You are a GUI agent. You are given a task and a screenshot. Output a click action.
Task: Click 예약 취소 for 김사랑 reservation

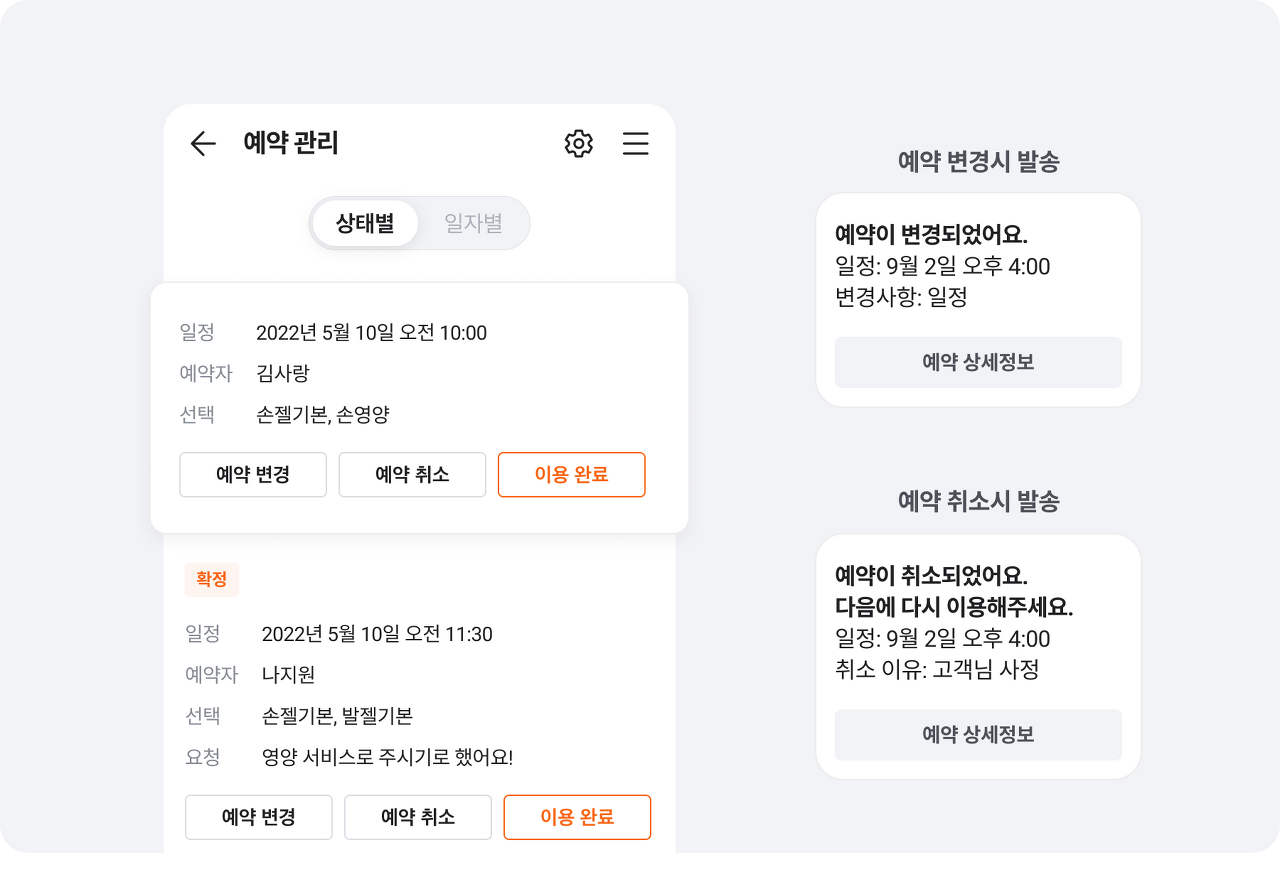[x=412, y=475]
